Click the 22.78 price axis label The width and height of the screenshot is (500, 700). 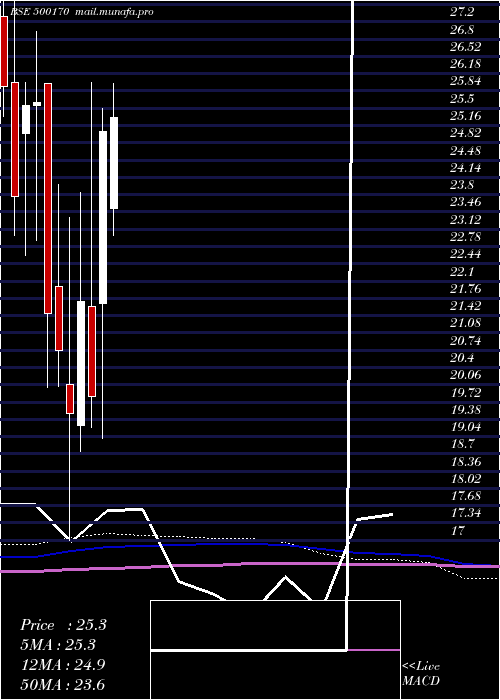465,237
